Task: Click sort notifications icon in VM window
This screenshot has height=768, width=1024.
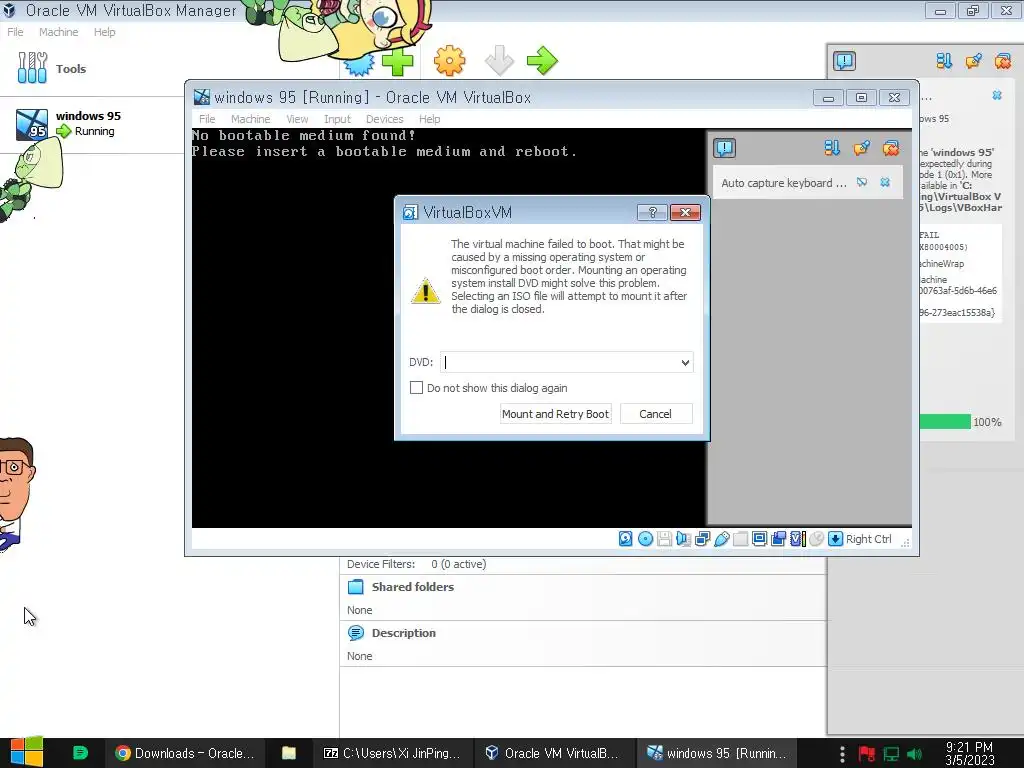Action: coord(831,148)
